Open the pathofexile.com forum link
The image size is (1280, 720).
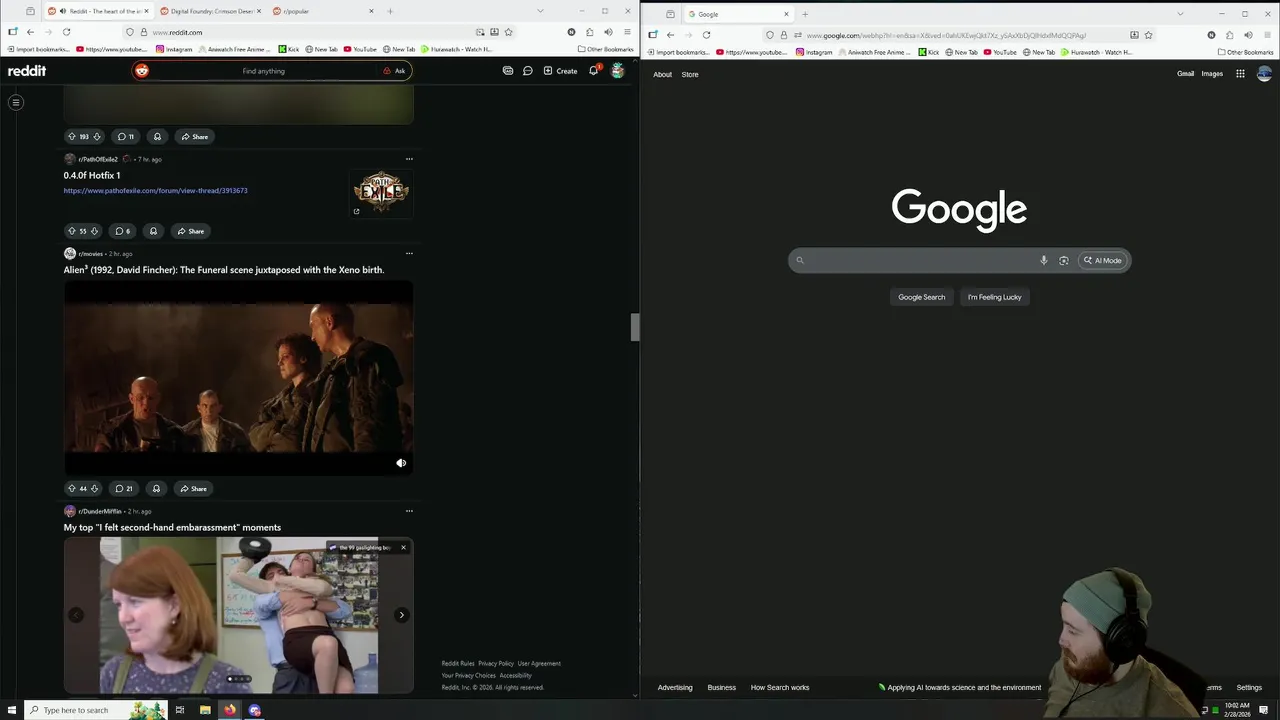point(155,190)
